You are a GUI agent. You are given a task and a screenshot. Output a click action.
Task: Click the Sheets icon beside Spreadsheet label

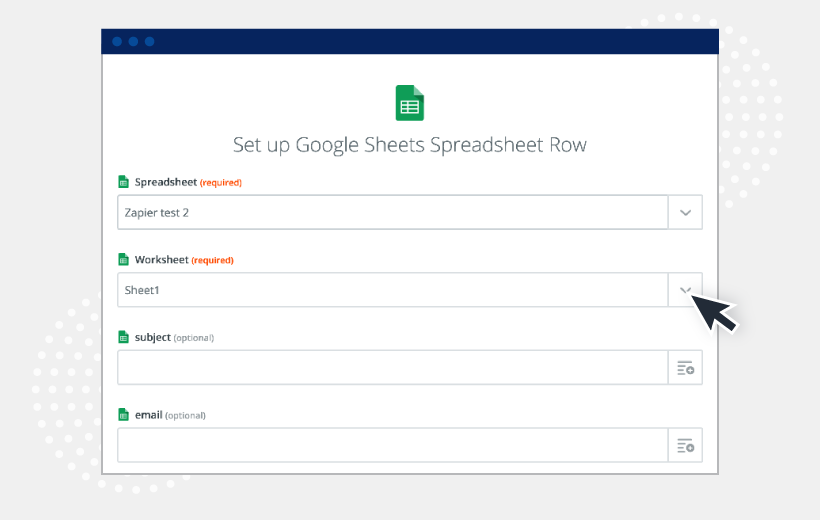click(x=123, y=182)
